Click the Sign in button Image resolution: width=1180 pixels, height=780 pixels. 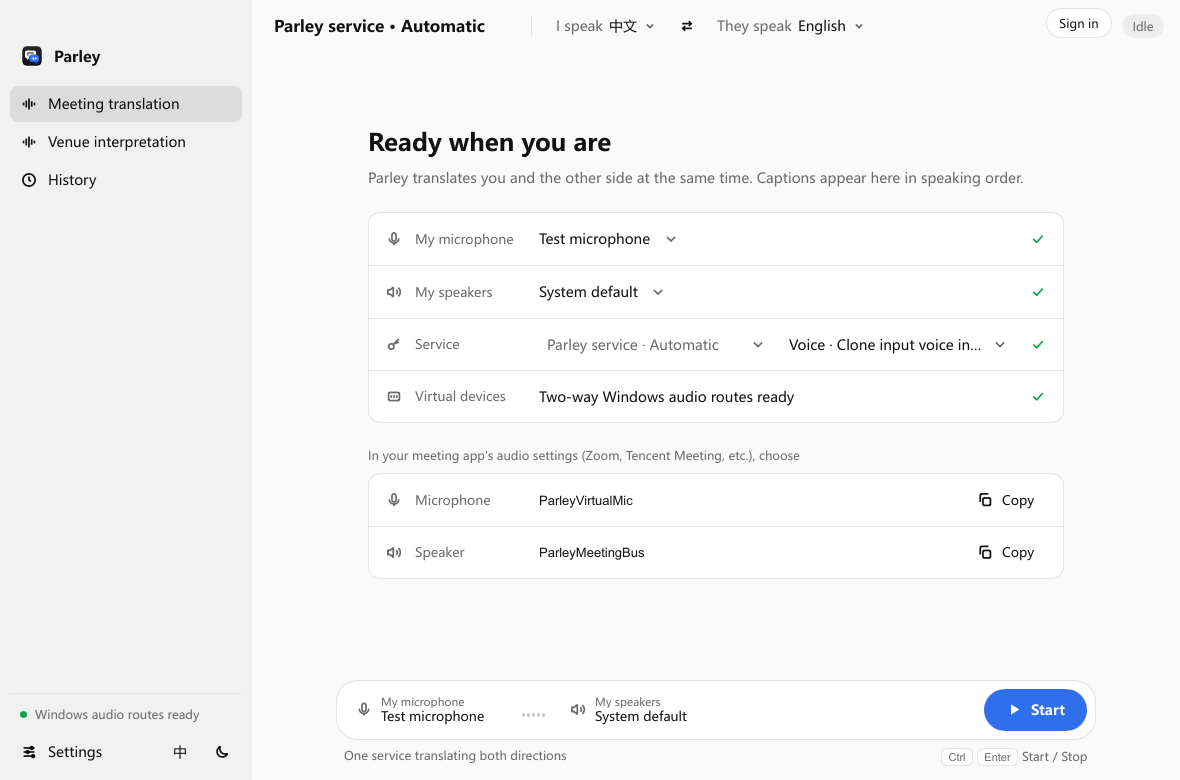(x=1078, y=23)
